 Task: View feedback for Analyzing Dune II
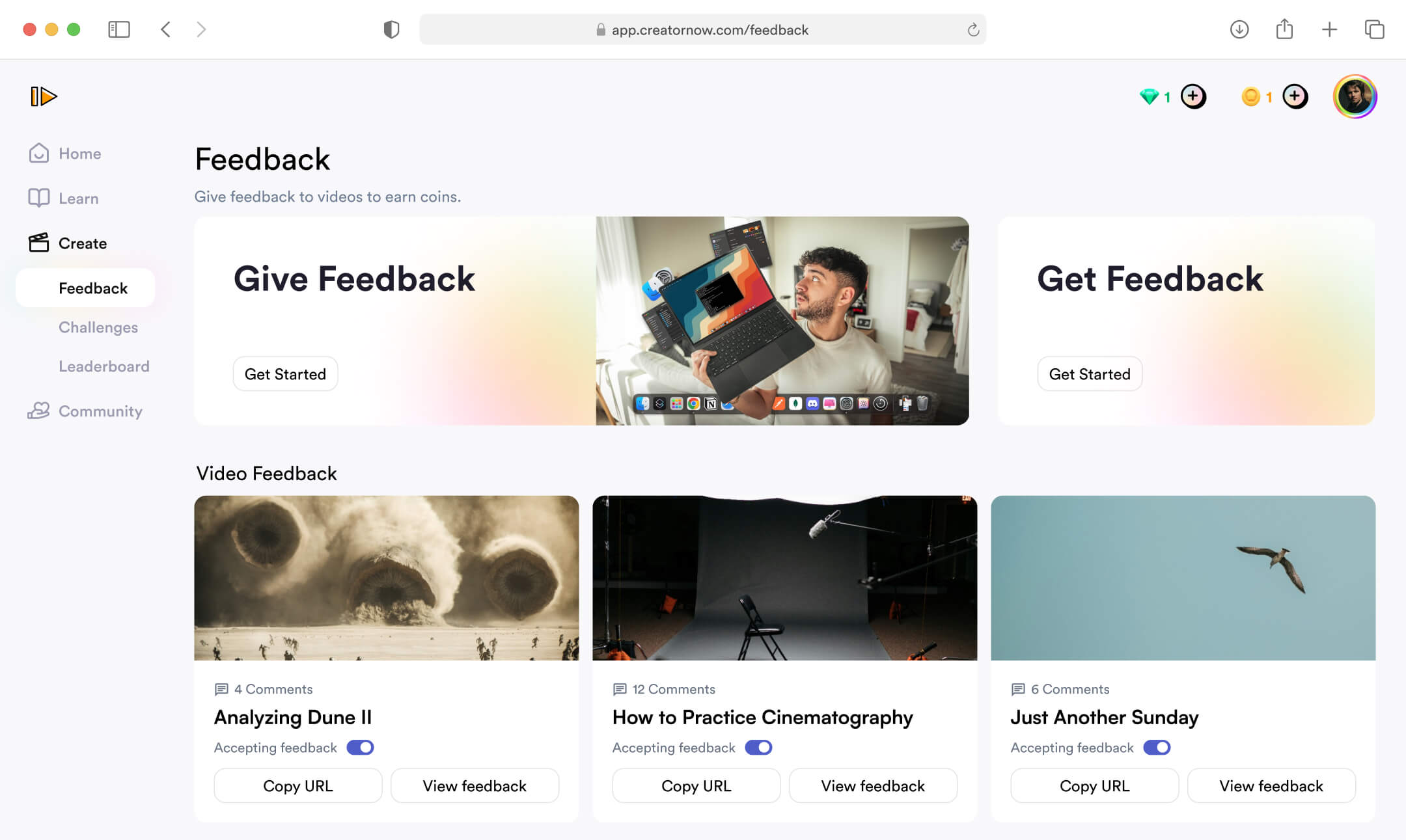click(474, 785)
